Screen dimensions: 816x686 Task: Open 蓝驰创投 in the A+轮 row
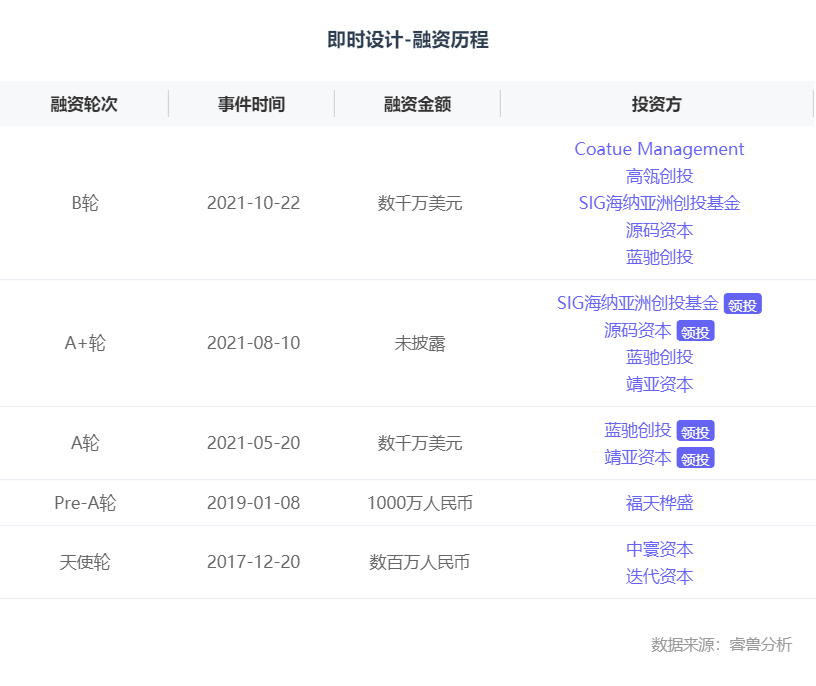[659, 357]
